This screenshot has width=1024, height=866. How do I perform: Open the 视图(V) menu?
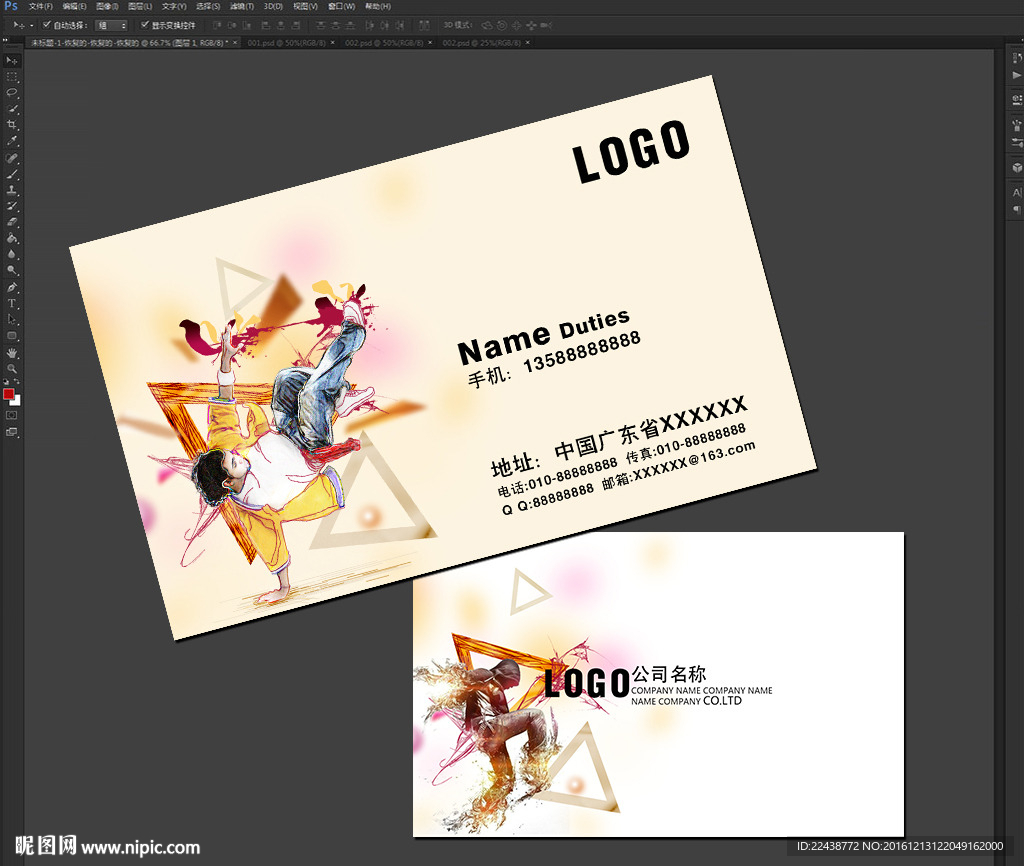pos(305,7)
